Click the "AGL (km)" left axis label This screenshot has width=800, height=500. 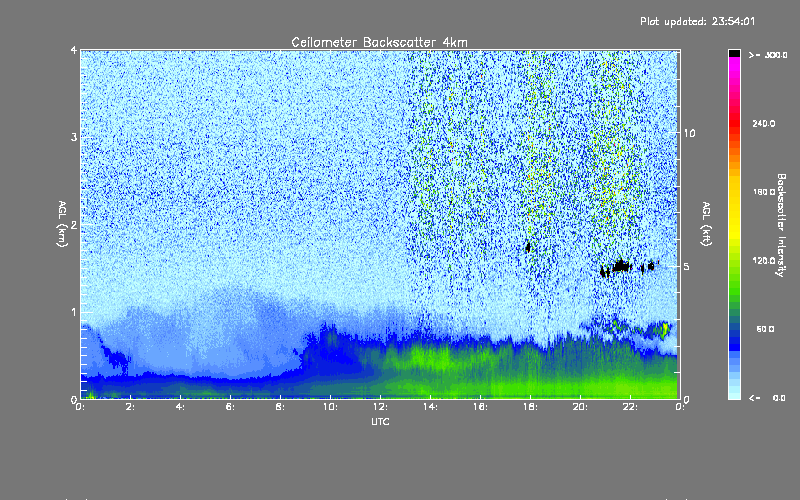[62, 224]
